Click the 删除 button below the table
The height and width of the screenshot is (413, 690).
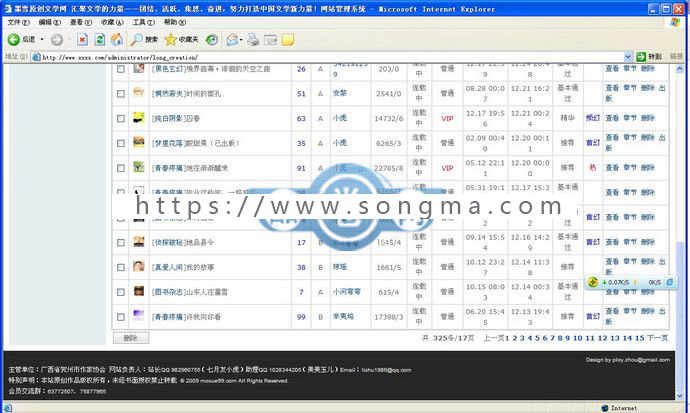click(x=131, y=338)
